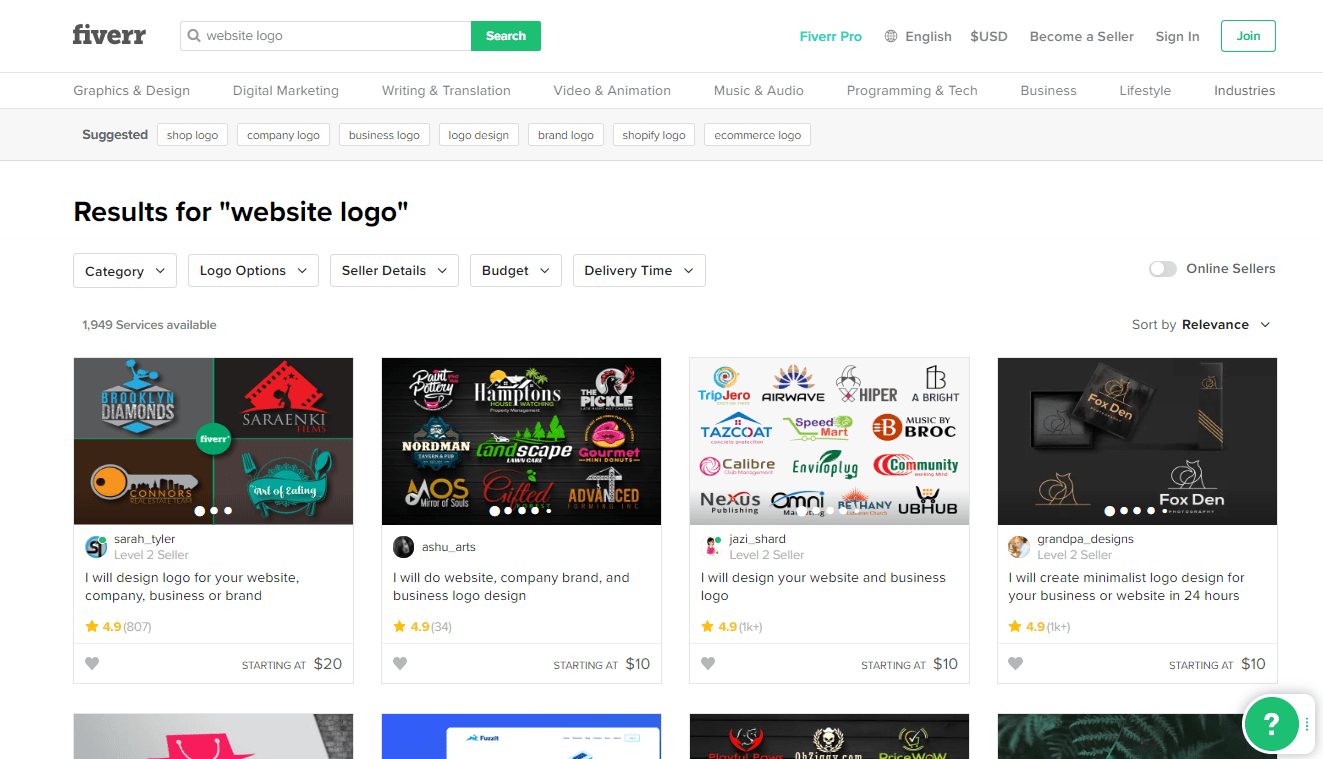1323x759 pixels.
Task: Open grandpa_designs' profile avatar
Action: [x=1019, y=546]
